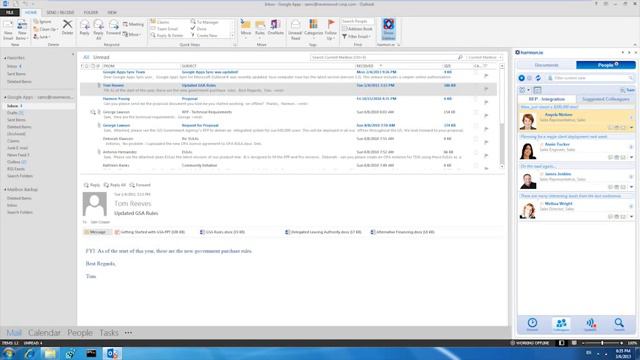Click the Done quick step
The image size is (640, 360).
click(198, 29)
